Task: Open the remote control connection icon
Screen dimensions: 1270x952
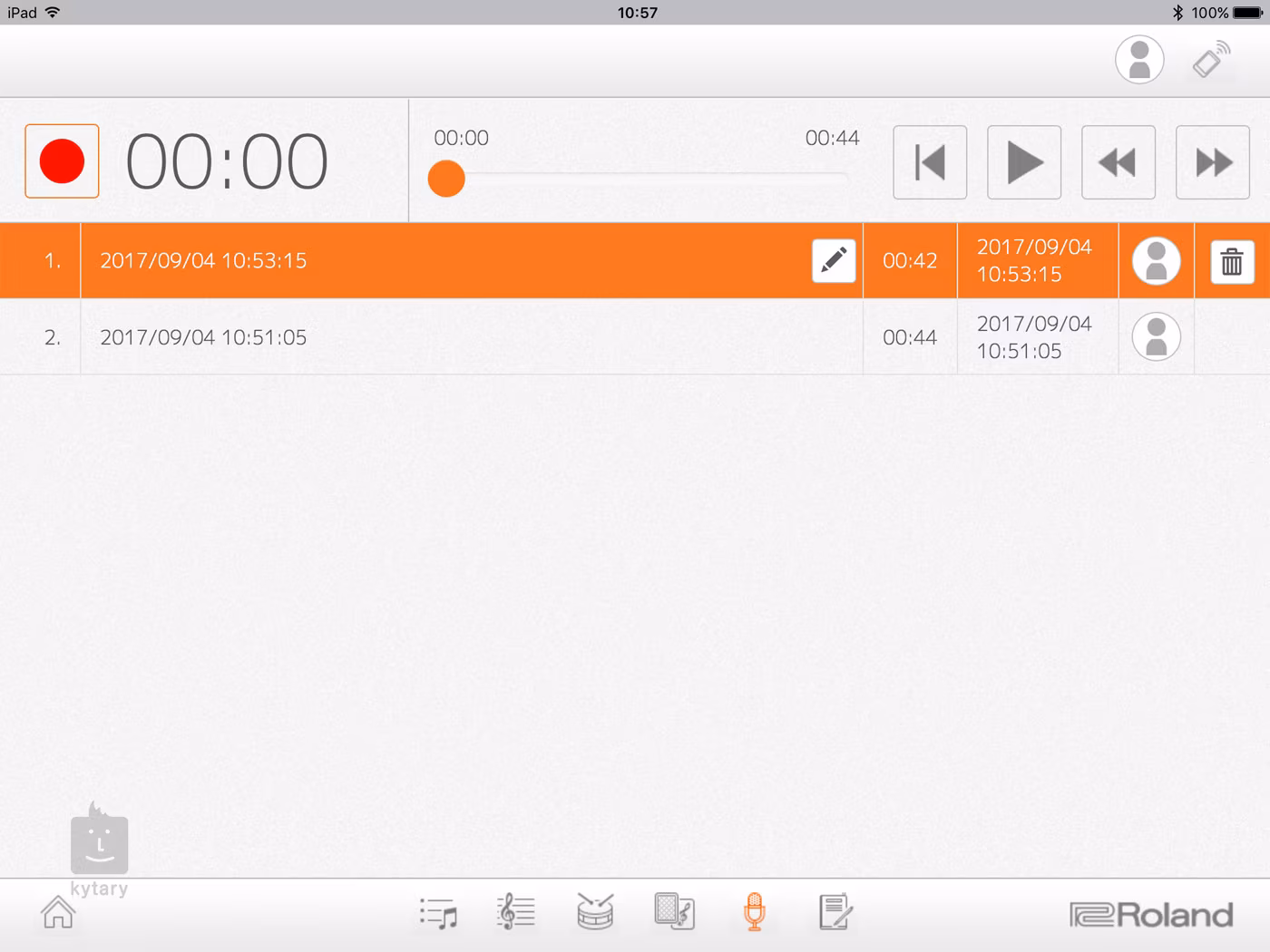Action: (1211, 60)
